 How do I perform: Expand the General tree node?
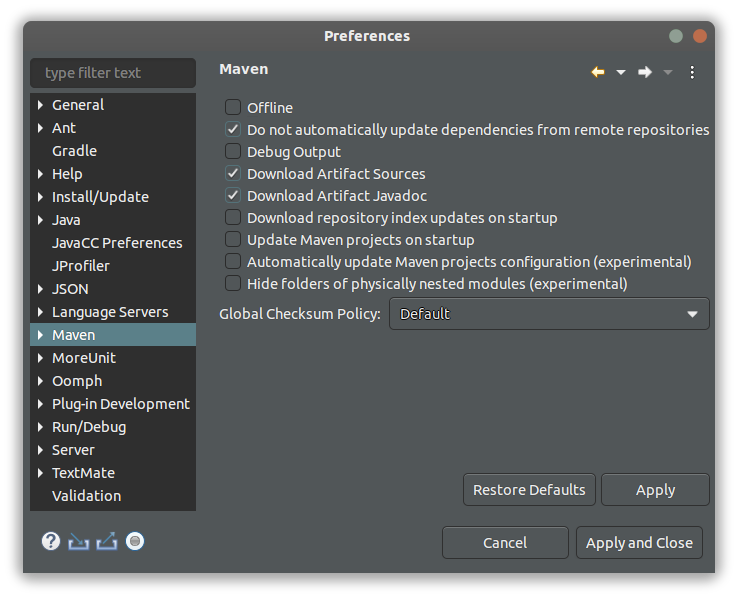coord(40,105)
